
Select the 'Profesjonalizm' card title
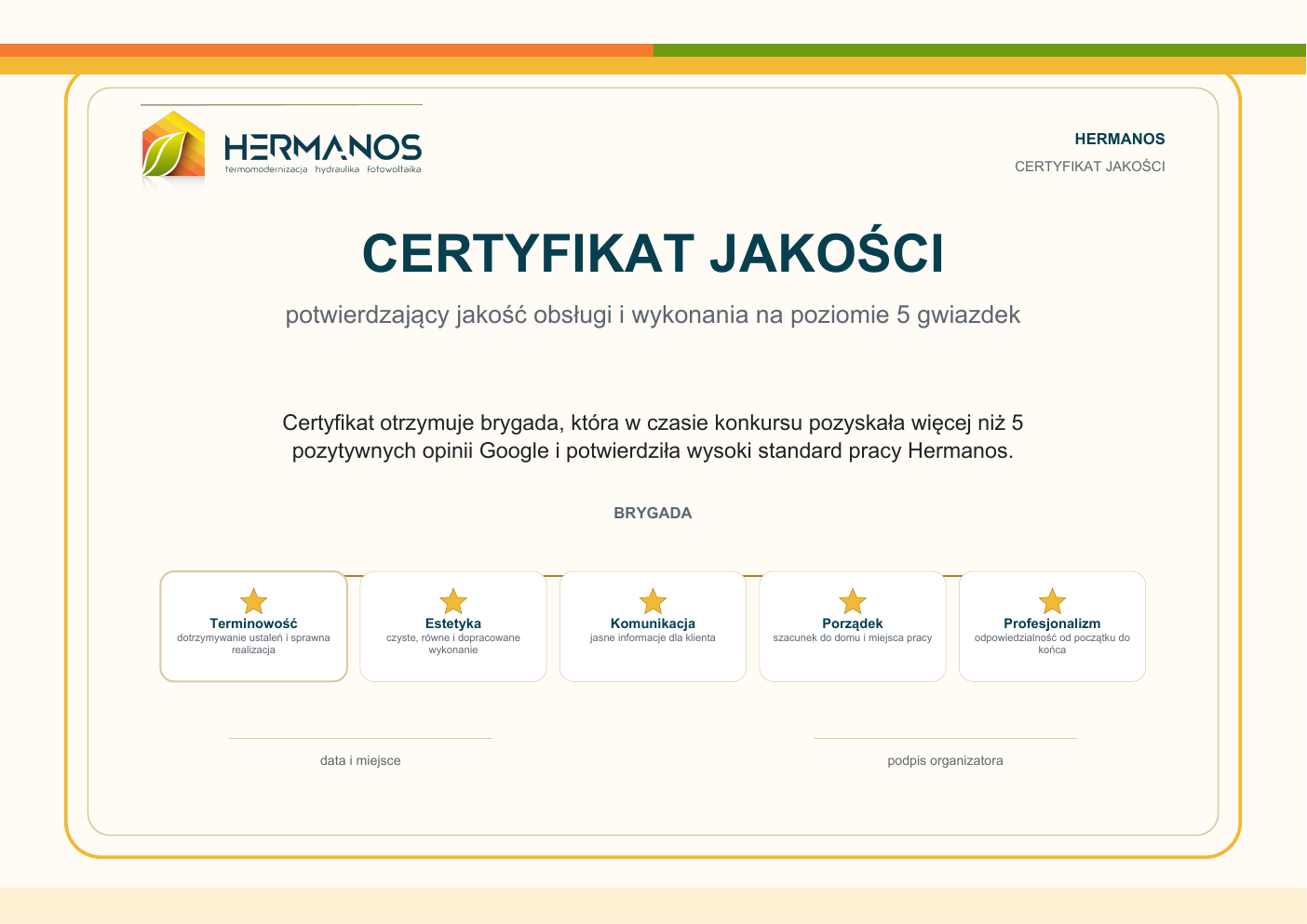[1052, 623]
